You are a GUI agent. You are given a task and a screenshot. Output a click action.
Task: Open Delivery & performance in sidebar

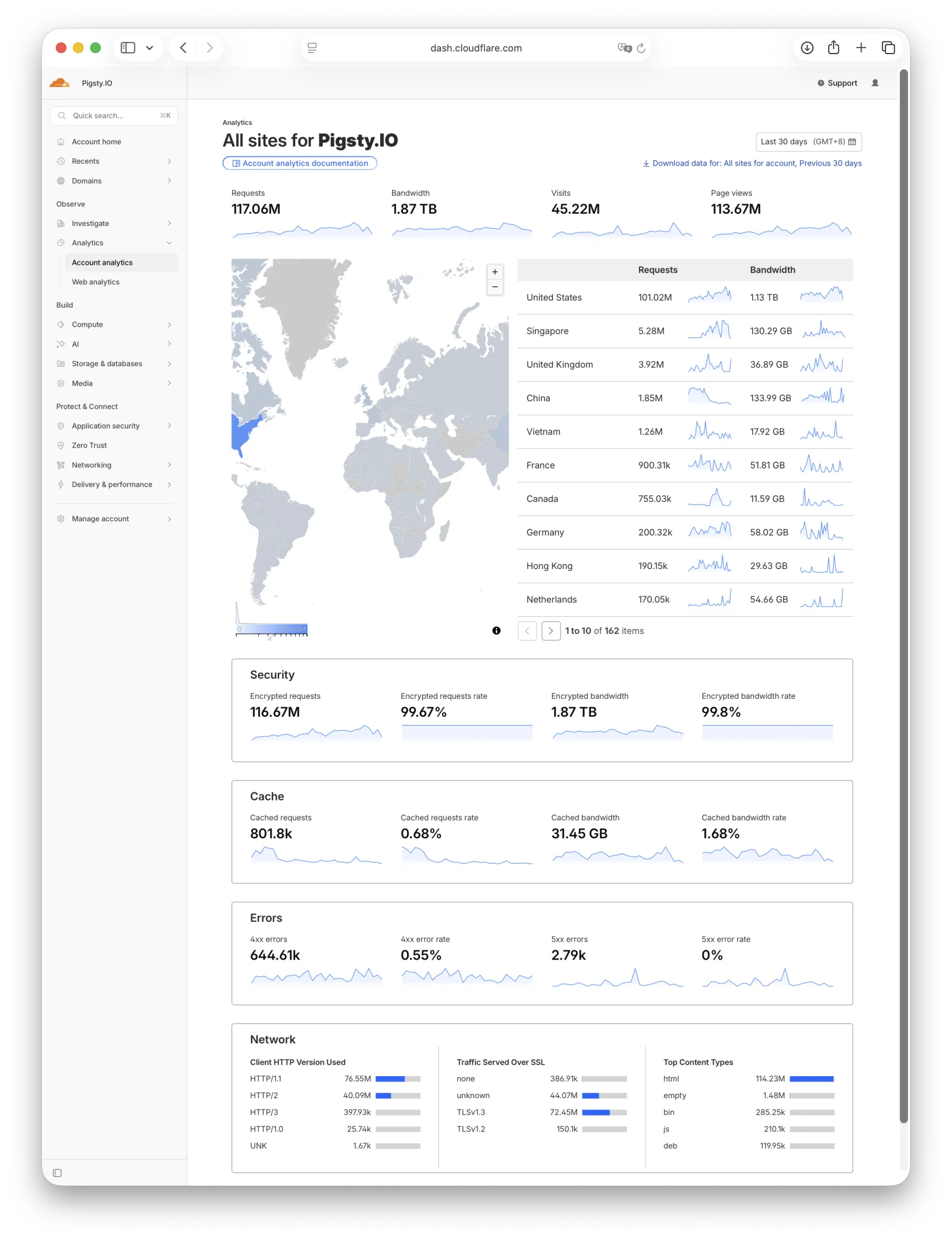[114, 484]
